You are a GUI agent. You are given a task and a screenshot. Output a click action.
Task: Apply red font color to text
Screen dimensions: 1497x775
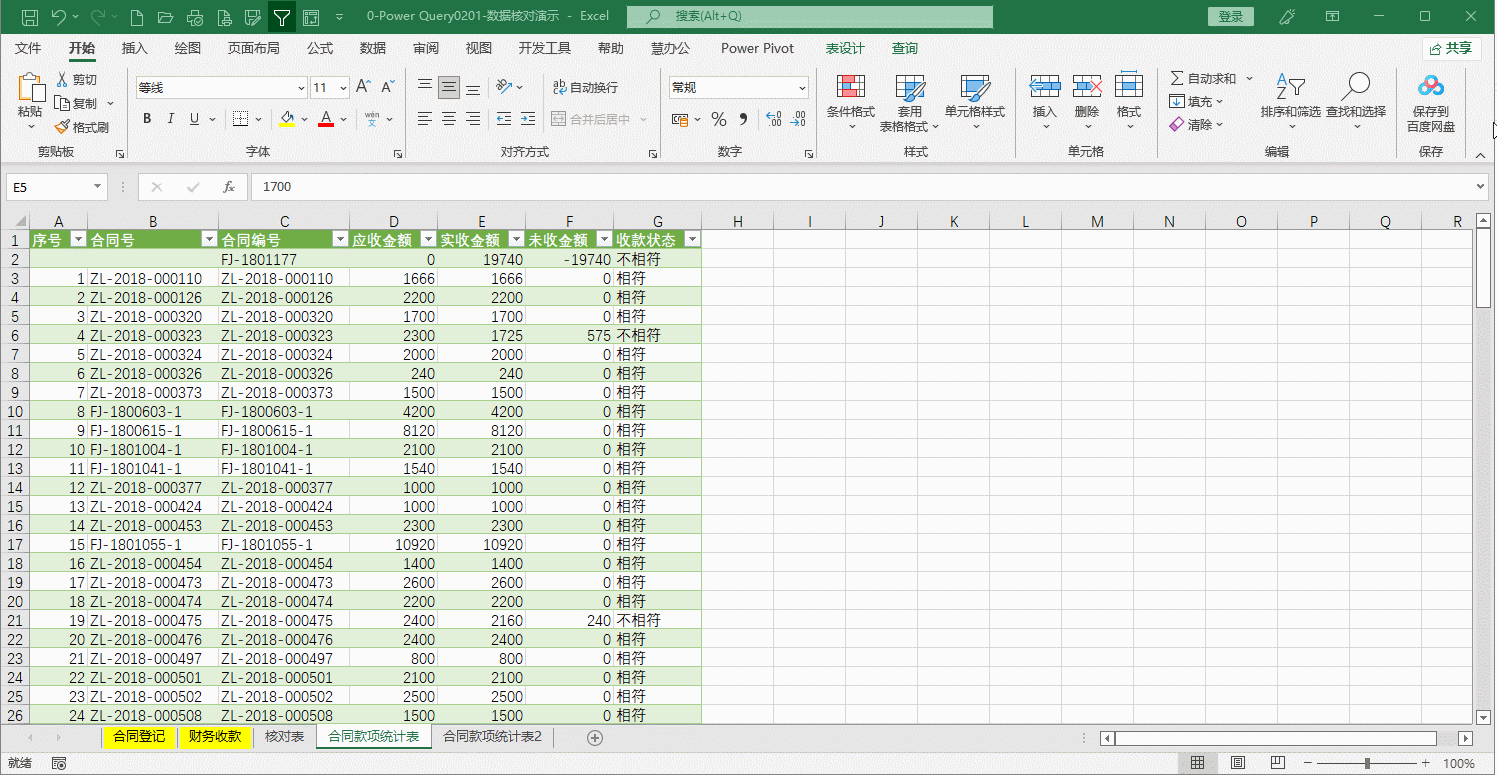pyautogui.click(x=325, y=119)
